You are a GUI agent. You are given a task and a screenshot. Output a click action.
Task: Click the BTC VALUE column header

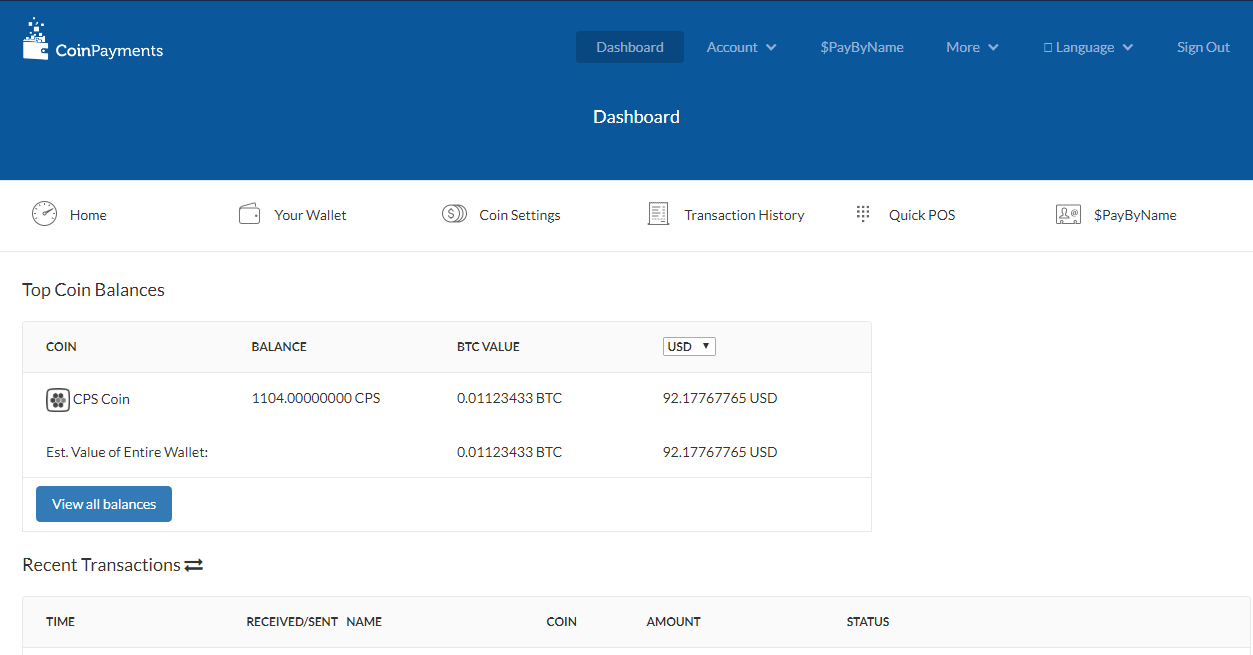[488, 347]
